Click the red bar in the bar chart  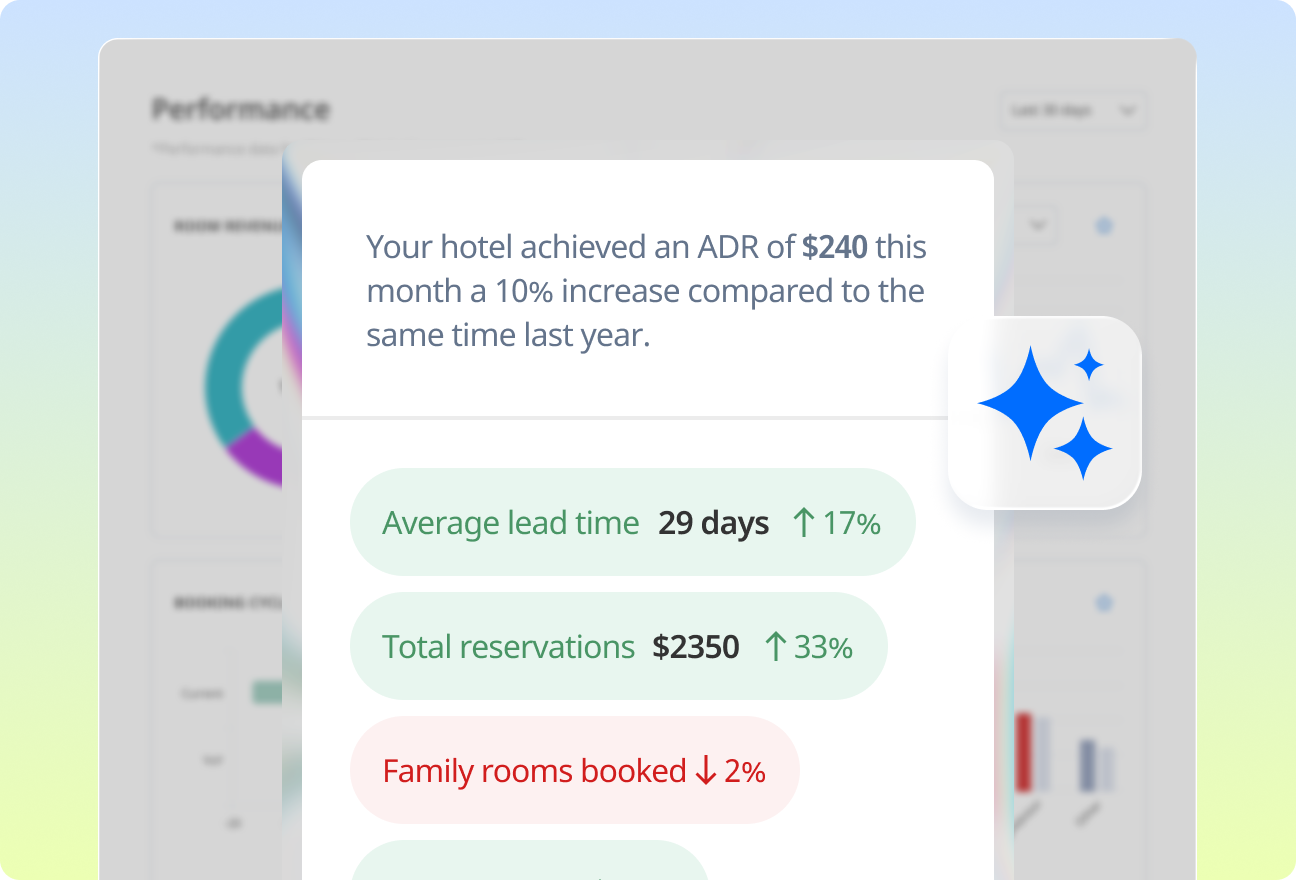click(x=1023, y=752)
